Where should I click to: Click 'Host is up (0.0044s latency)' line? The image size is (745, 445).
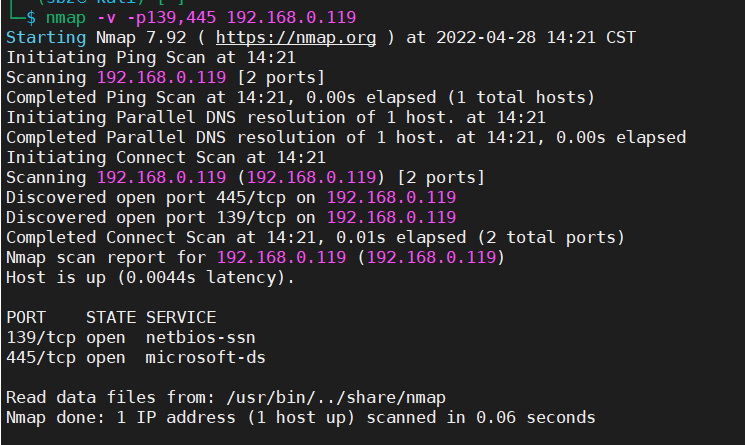click(x=151, y=277)
